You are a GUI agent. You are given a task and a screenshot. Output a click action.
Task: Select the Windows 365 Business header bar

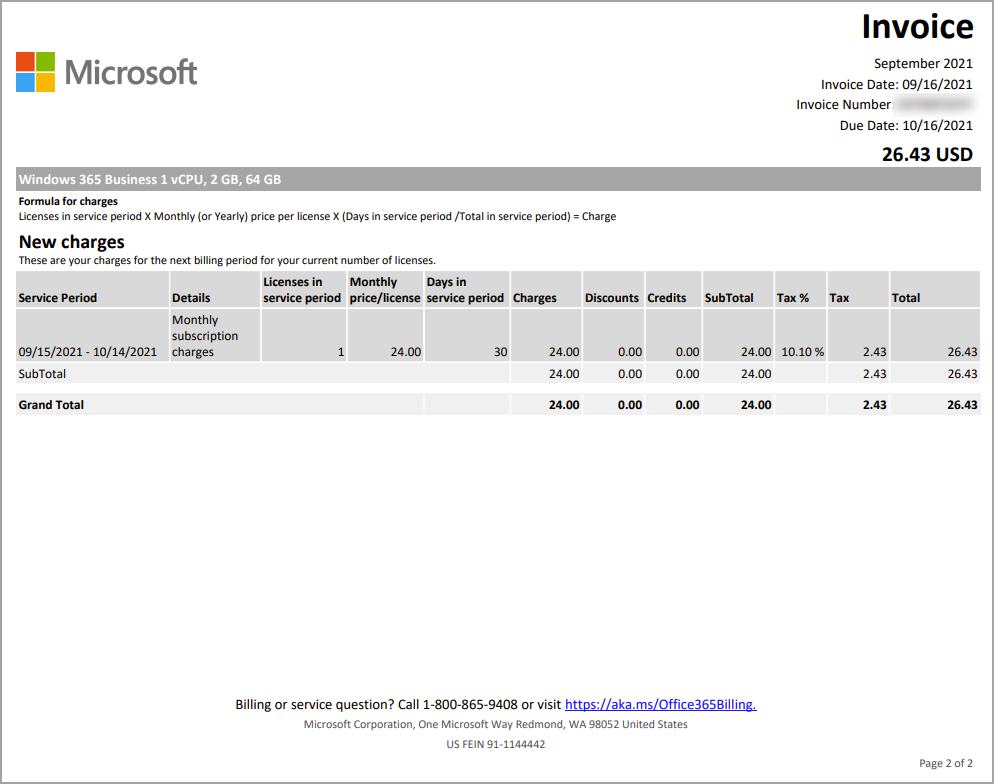click(x=150, y=180)
